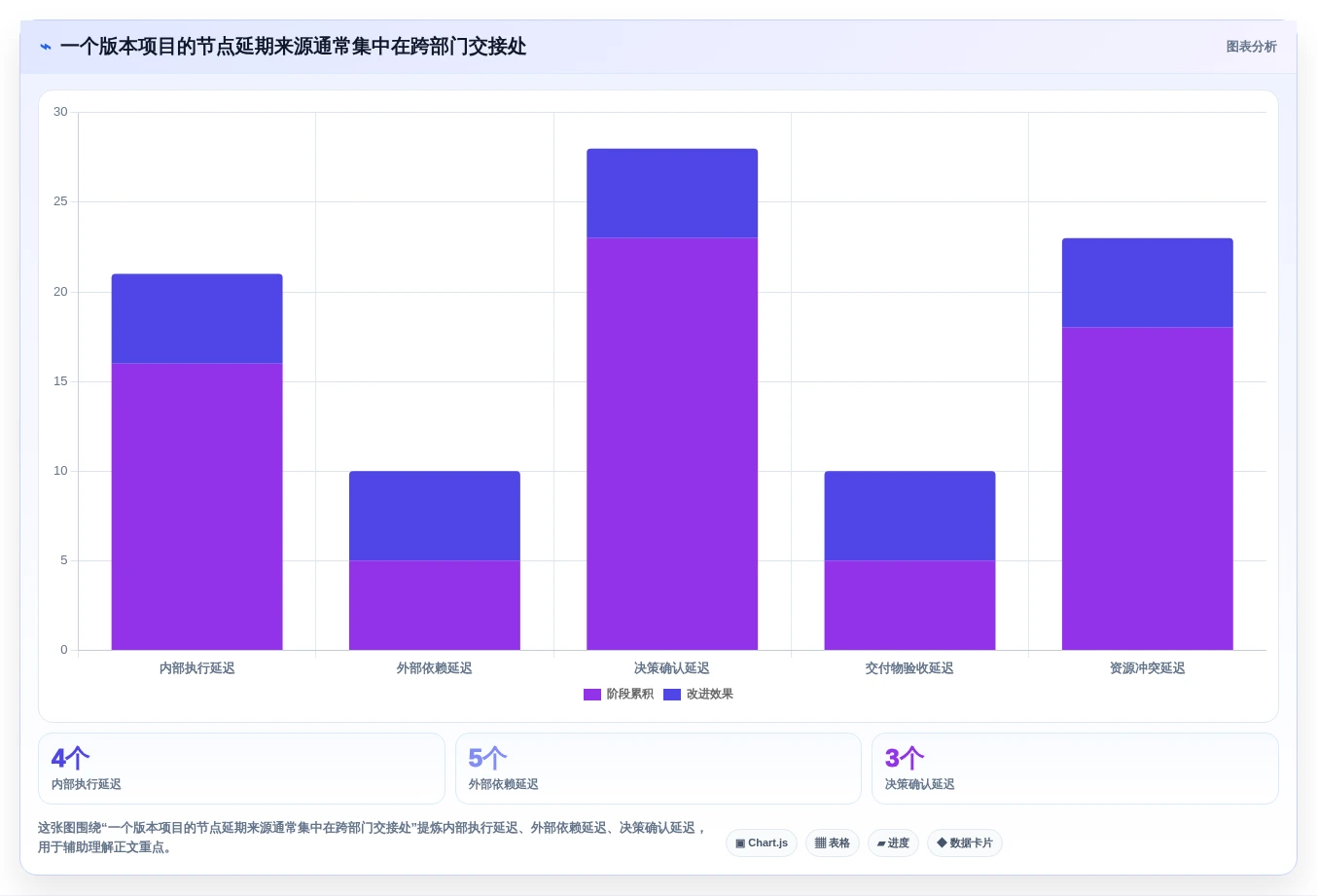Click the purple 资源冲突延迟 bar segment
1317x896 pixels.
(x=1148, y=488)
